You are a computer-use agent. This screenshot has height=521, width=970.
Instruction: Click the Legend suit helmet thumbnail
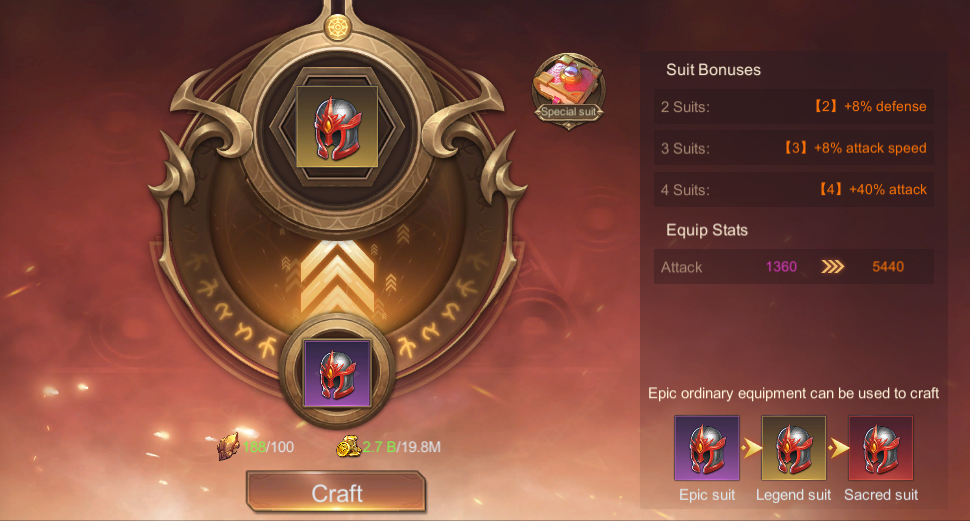point(794,448)
